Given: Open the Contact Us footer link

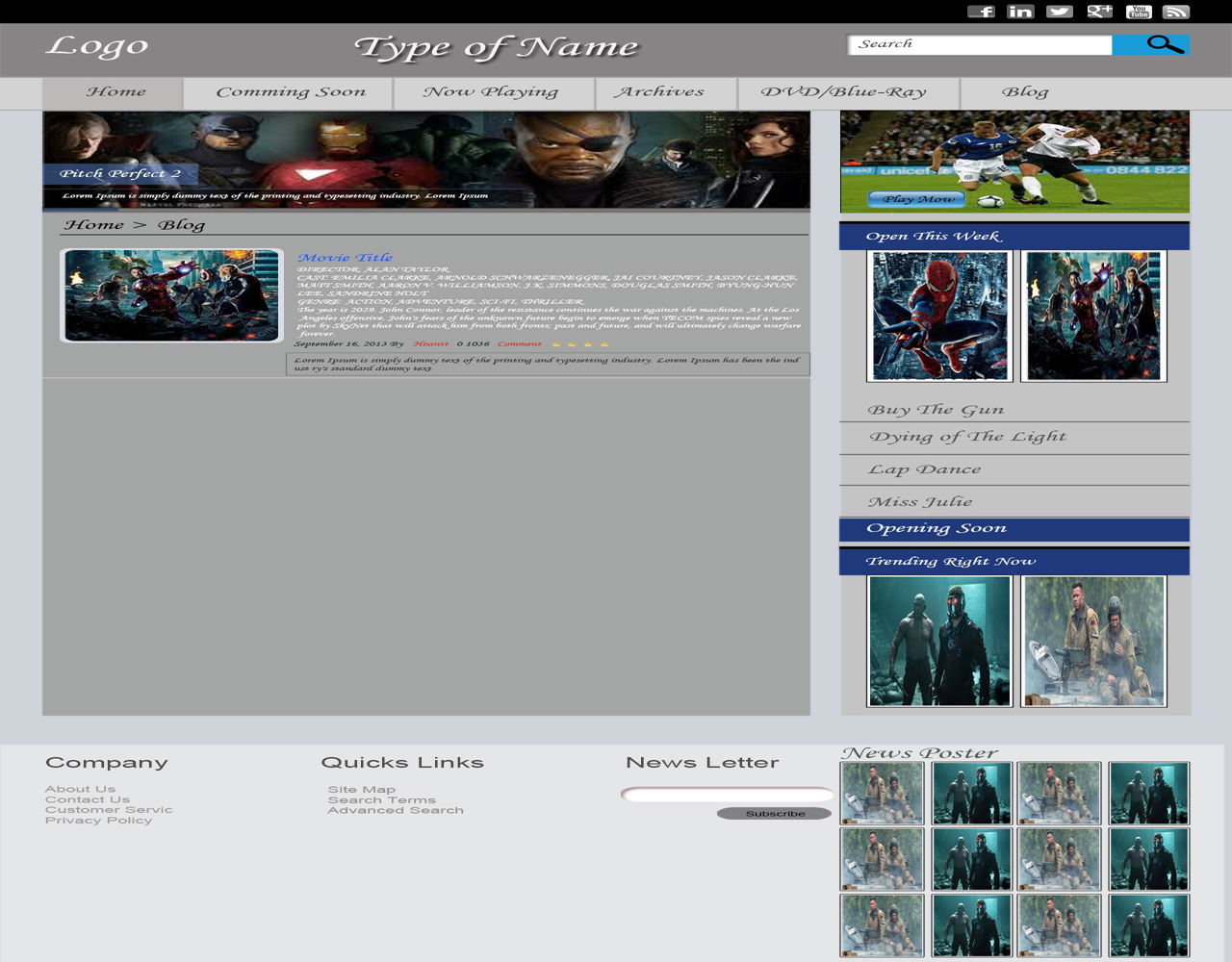Looking at the screenshot, I should tap(88, 799).
